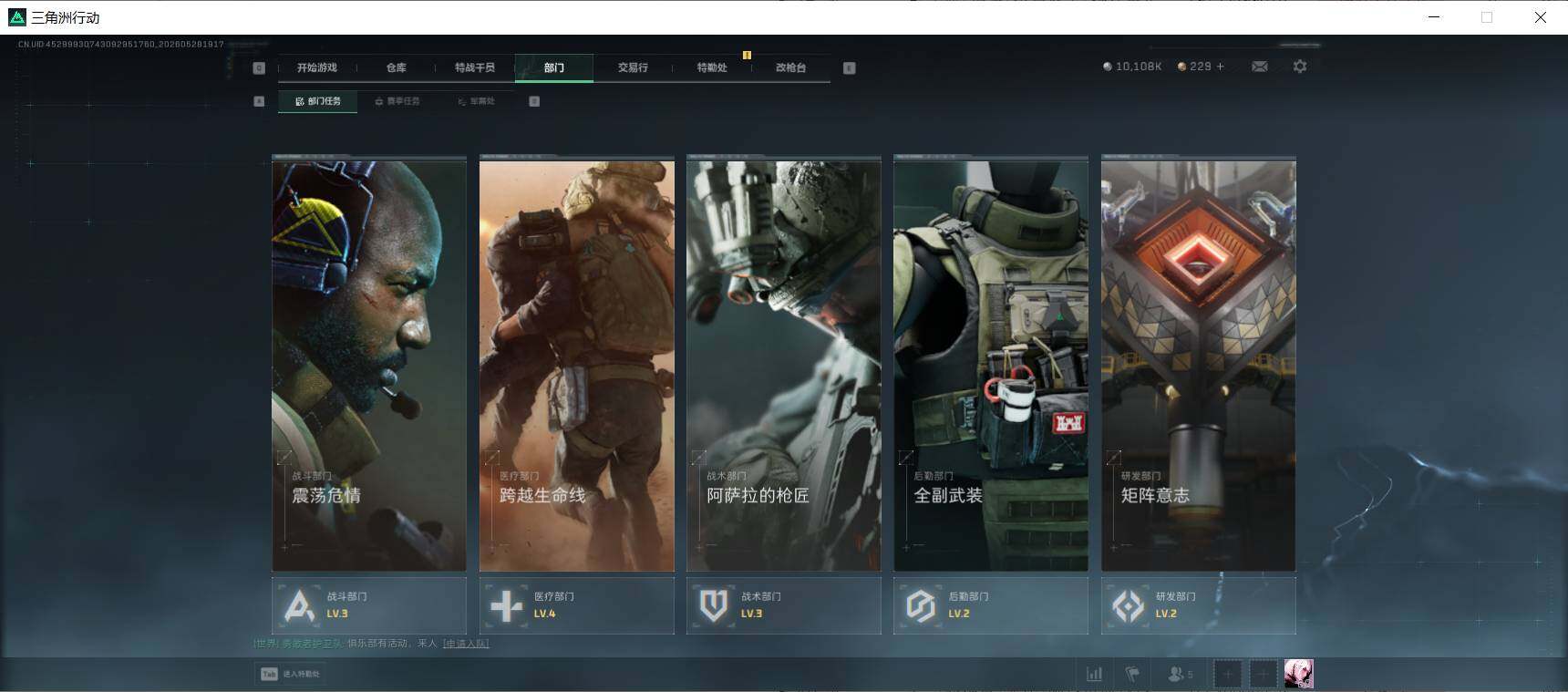Image resolution: width=1568 pixels, height=692 pixels.
Task: Click the Tab 进入特勤处 button
Action: click(x=290, y=674)
